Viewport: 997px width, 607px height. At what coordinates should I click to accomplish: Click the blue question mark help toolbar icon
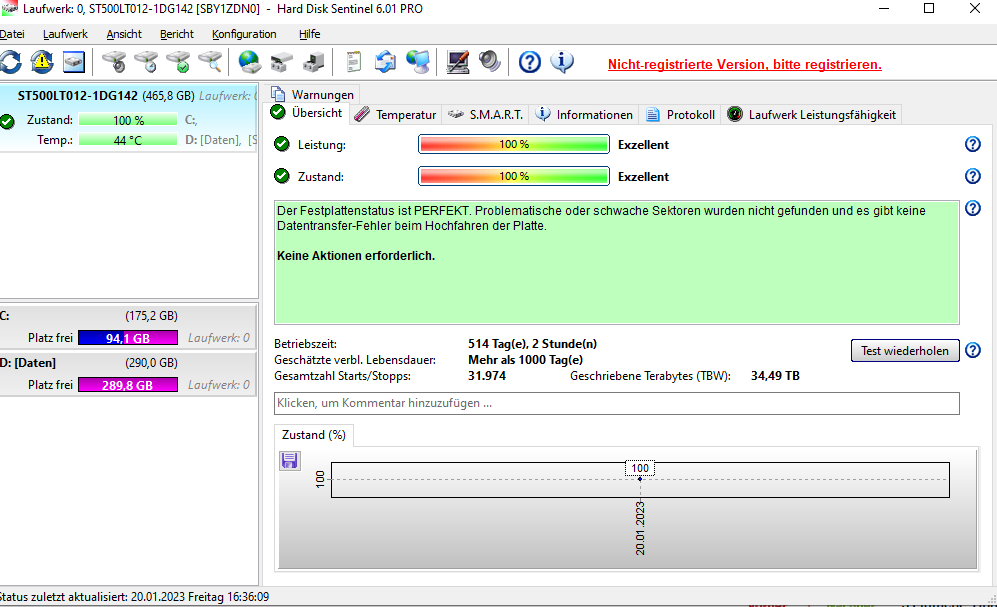point(530,62)
